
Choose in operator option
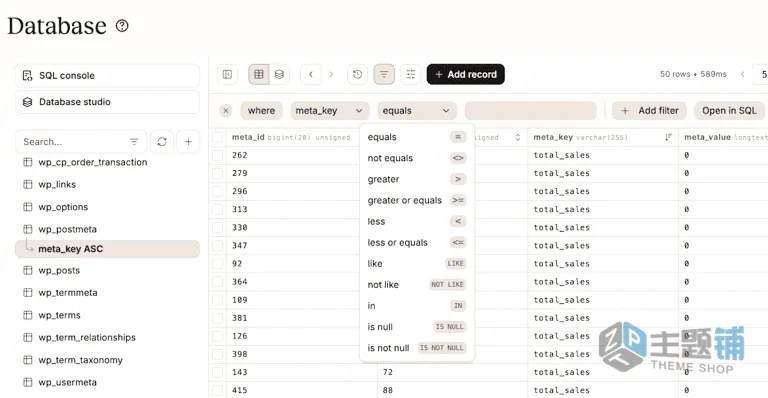click(x=417, y=305)
